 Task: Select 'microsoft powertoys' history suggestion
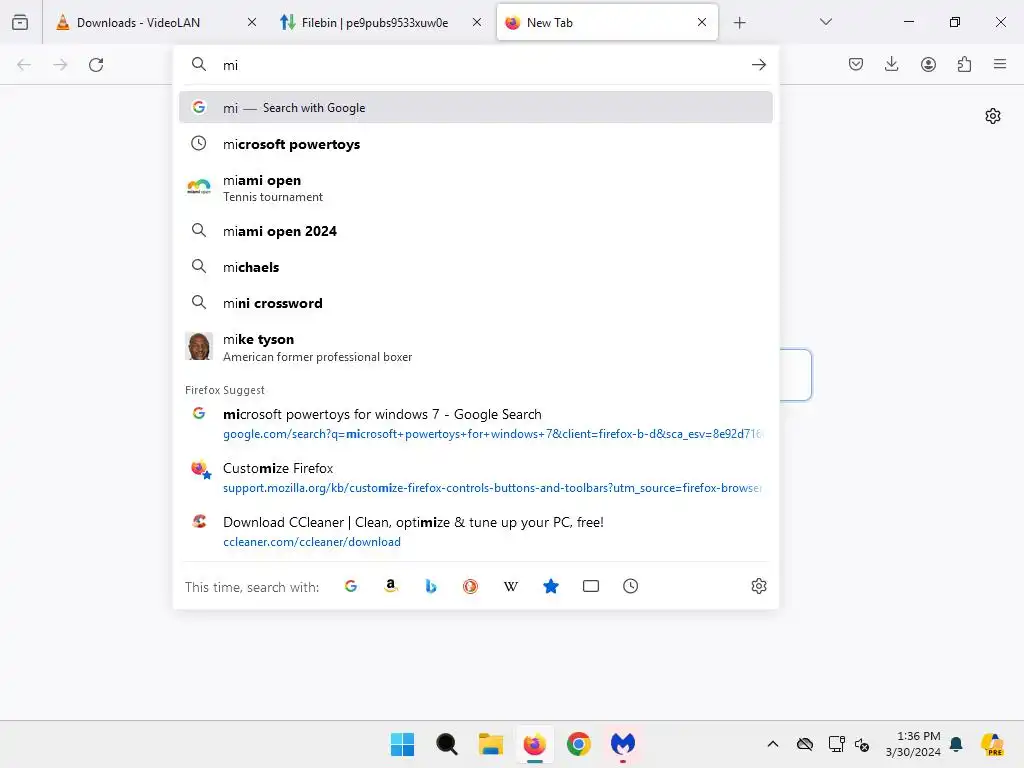(475, 144)
